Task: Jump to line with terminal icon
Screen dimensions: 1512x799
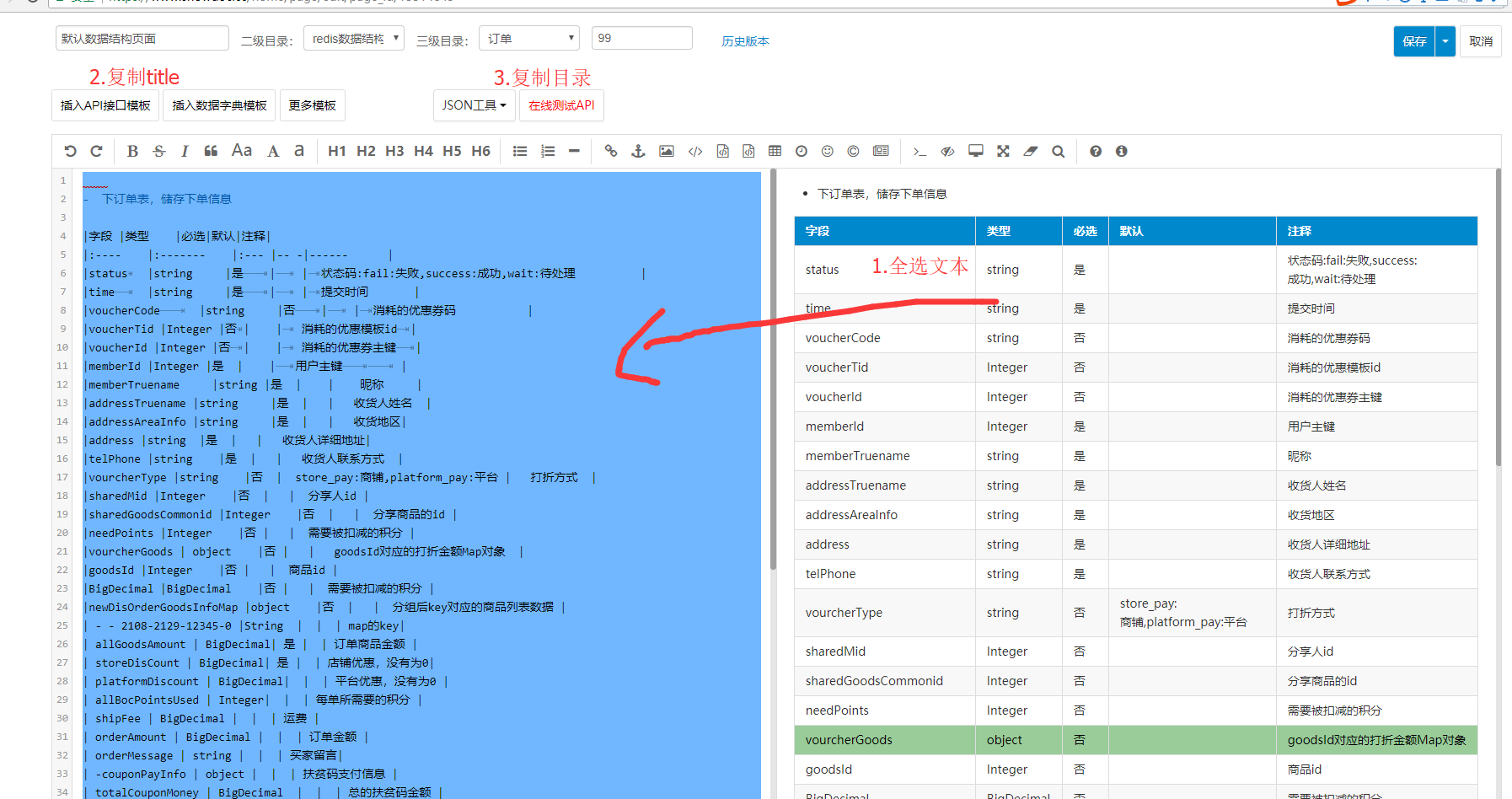Action: [920, 151]
